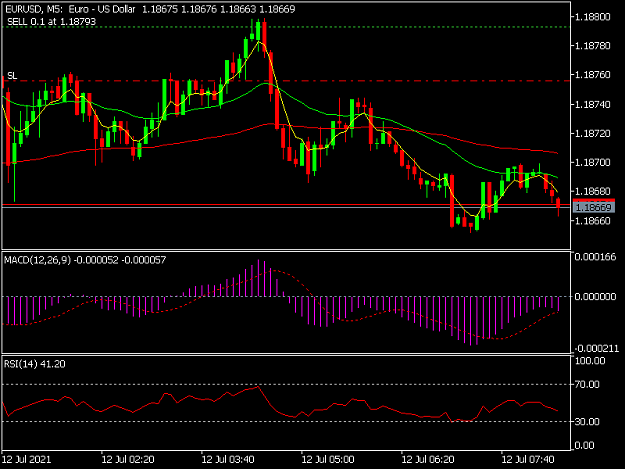This screenshot has height=469, width=625.
Task: Click the 1.18680 price scale label
Action: pyautogui.click(x=593, y=192)
